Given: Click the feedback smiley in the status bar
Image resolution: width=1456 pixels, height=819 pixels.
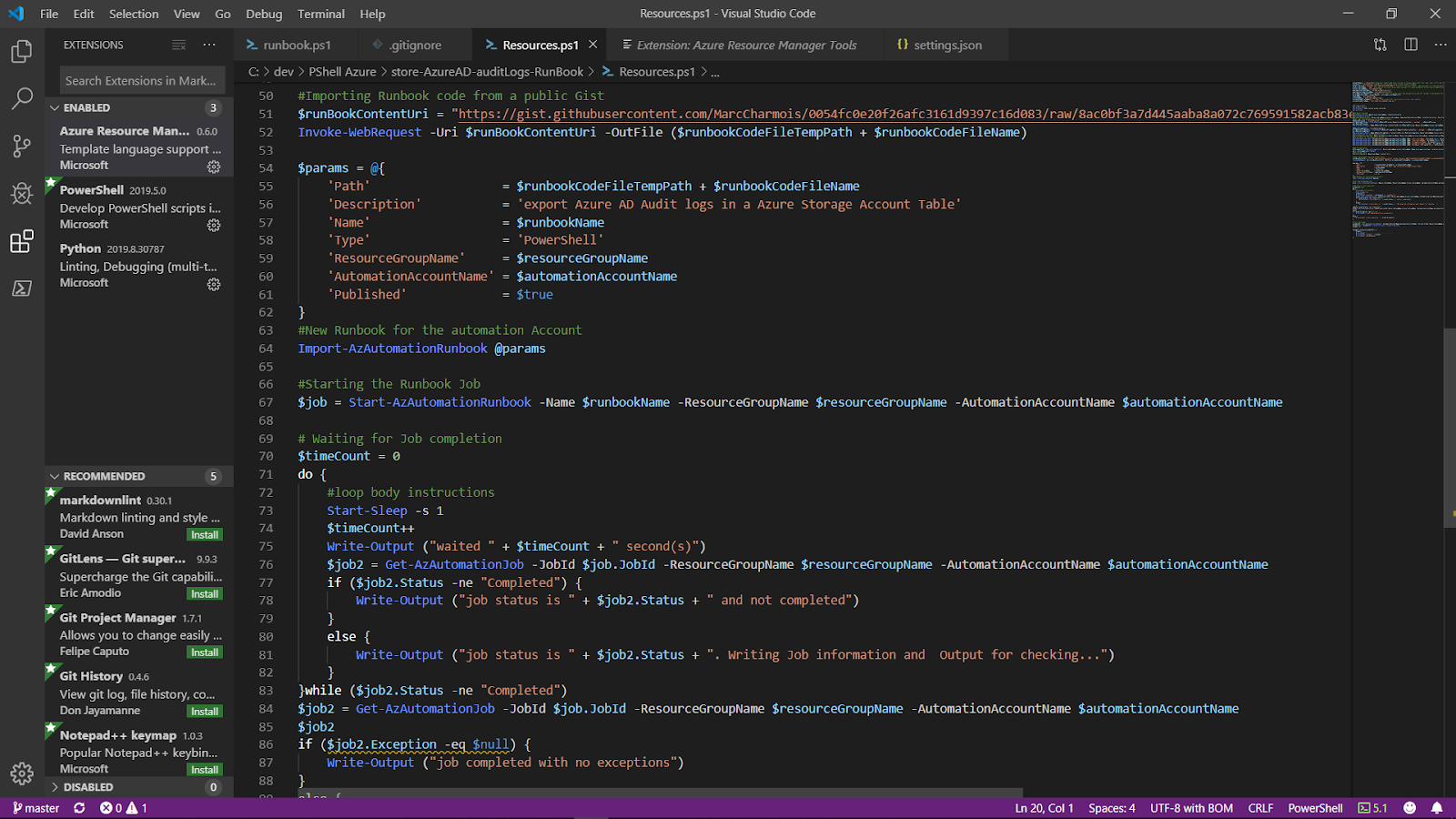Looking at the screenshot, I should click(1409, 807).
